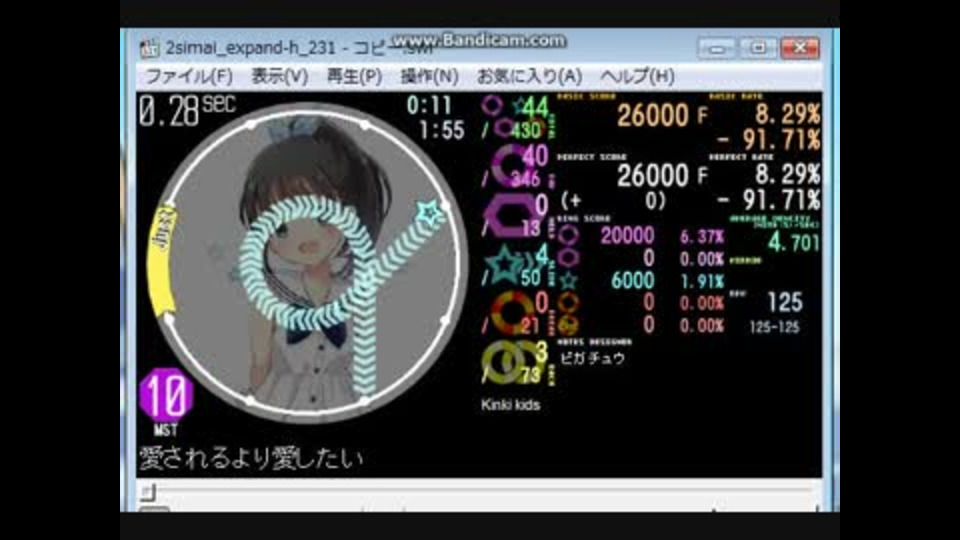Maximize the 2simai_expand window
This screenshot has height=540, width=960.
coord(758,47)
